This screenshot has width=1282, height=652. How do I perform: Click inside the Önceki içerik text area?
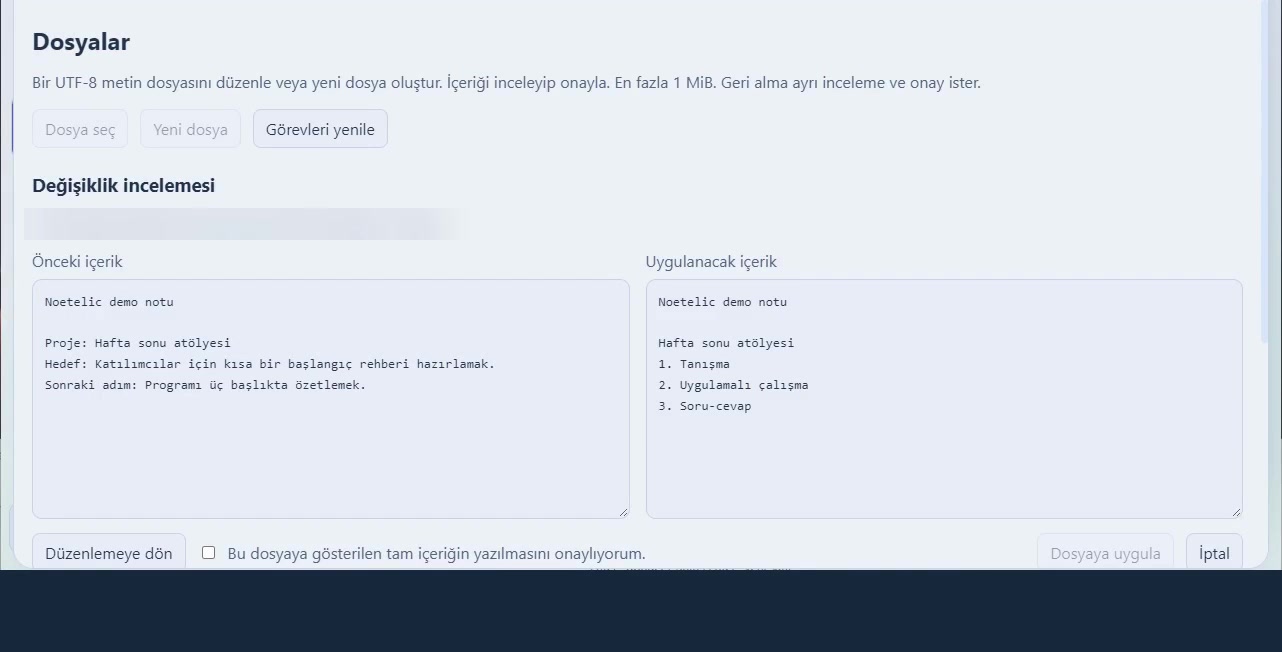[331, 399]
